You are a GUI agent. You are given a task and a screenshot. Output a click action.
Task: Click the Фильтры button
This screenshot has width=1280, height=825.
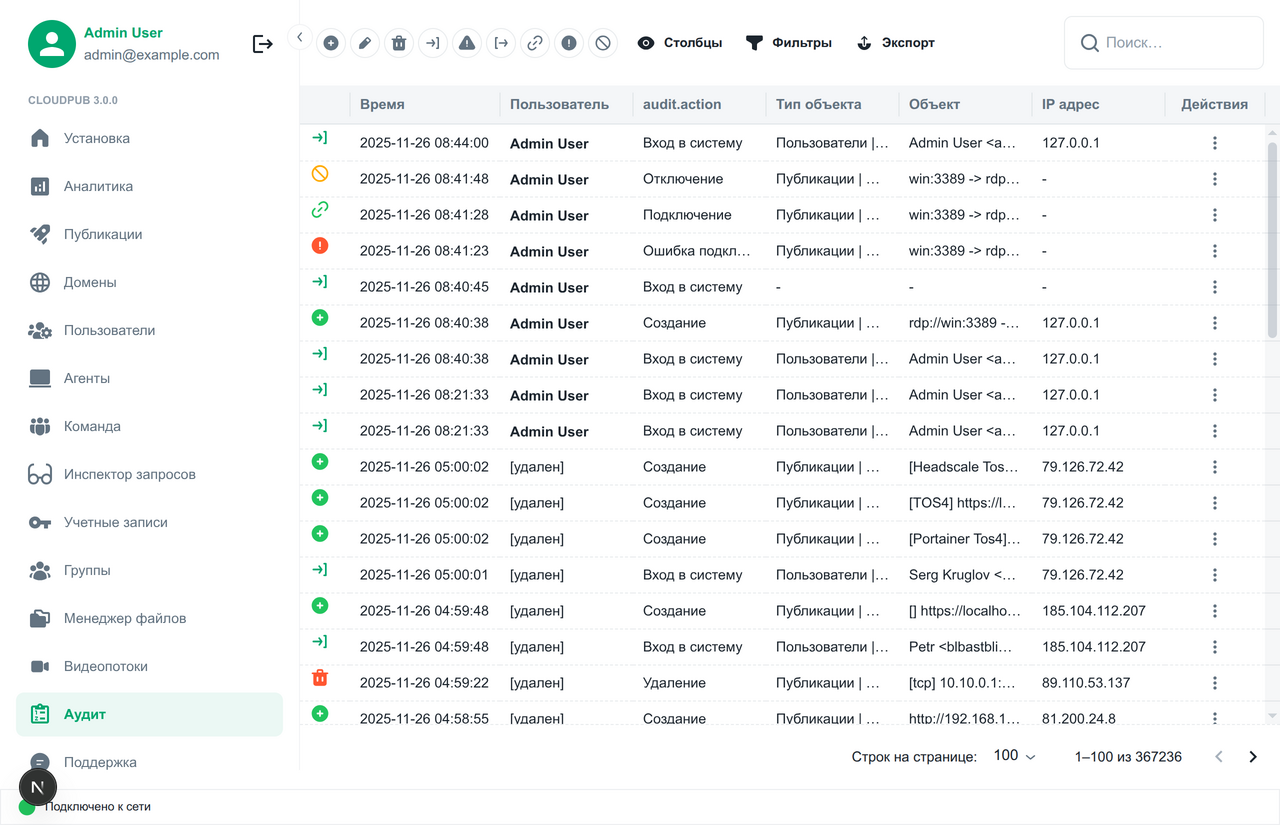(x=789, y=43)
